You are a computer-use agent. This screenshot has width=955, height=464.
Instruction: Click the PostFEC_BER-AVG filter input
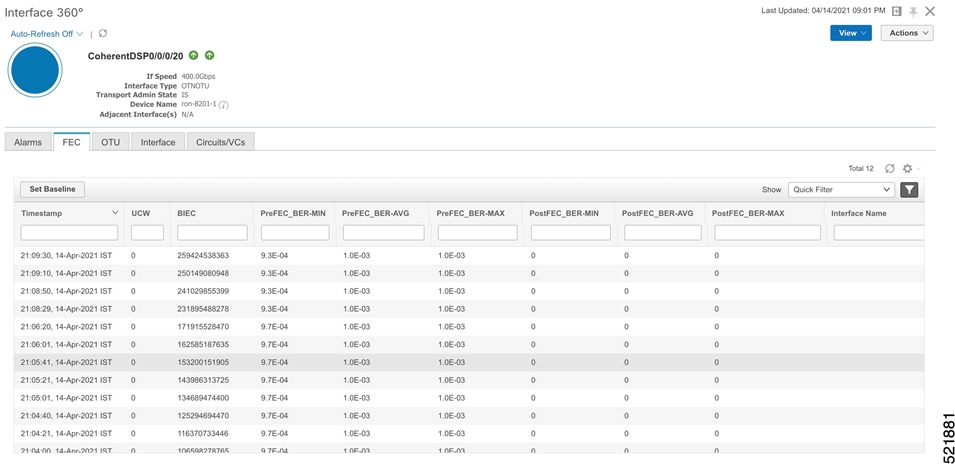[x=663, y=233]
